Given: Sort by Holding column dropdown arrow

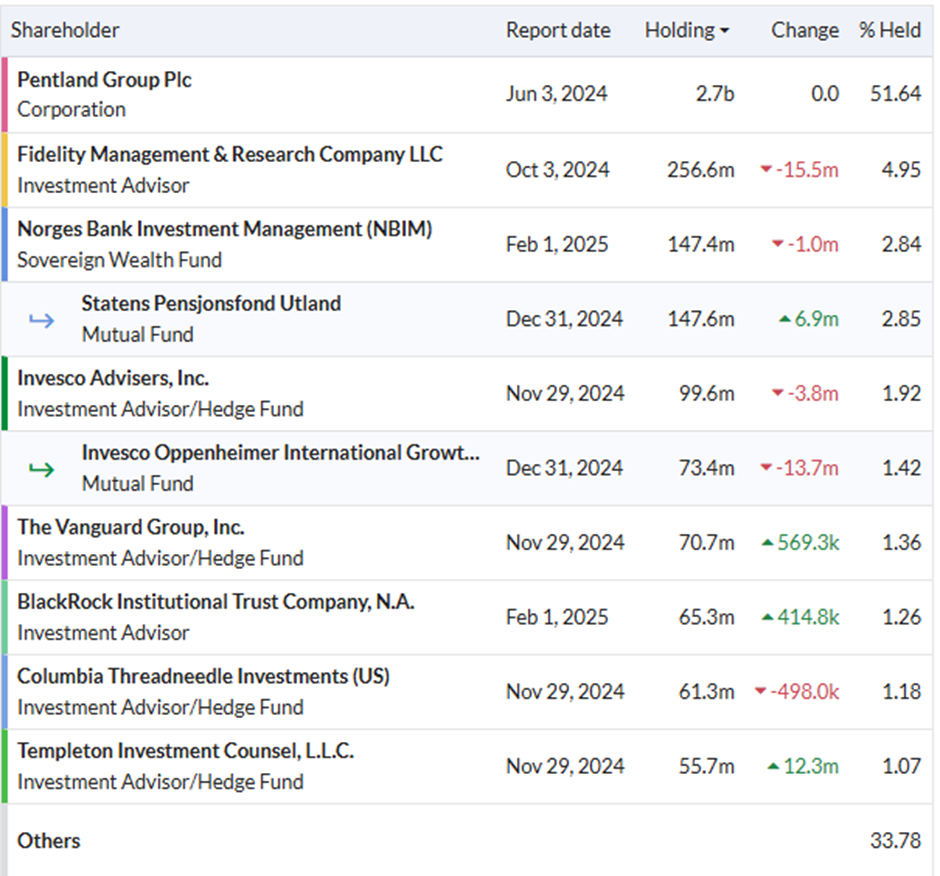Looking at the screenshot, I should (724, 31).
